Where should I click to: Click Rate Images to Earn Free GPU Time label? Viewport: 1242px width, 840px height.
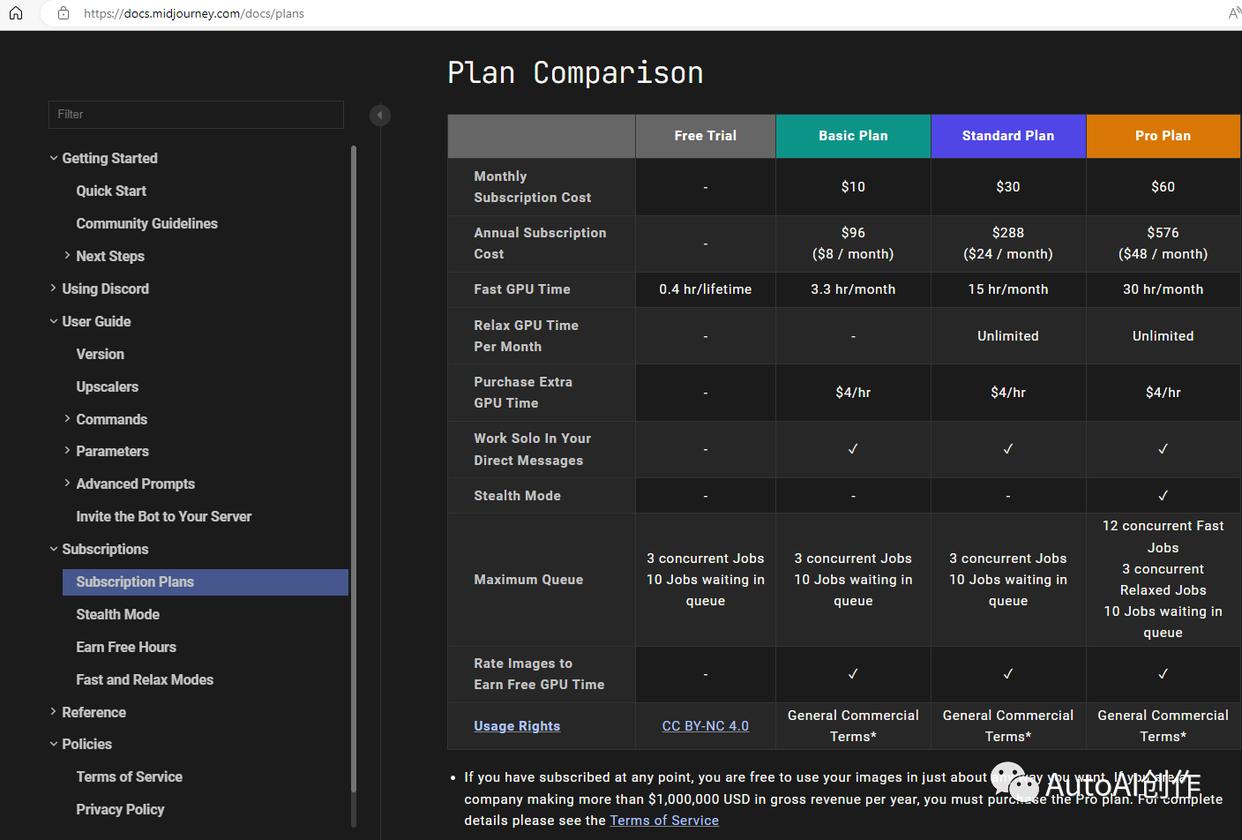tap(539, 674)
